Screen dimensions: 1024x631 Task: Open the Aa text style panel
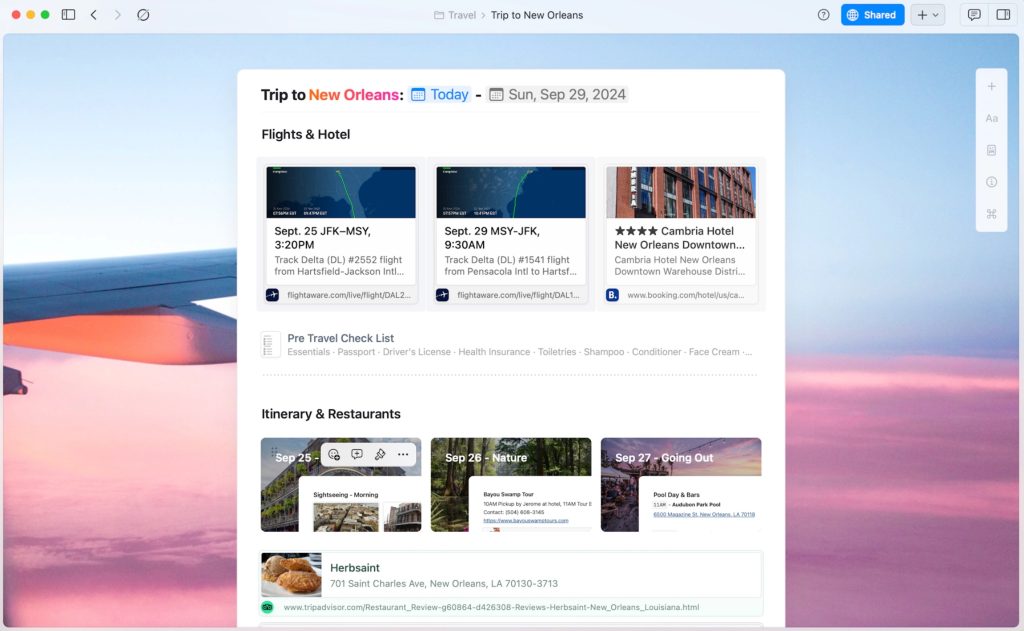(991, 118)
